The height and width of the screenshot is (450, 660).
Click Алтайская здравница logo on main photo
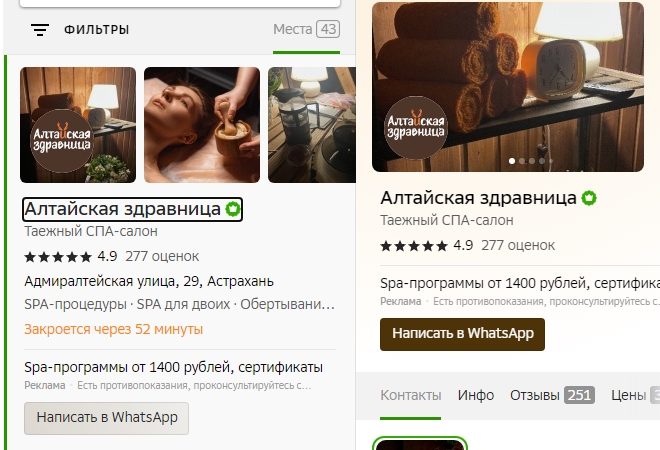click(x=416, y=128)
